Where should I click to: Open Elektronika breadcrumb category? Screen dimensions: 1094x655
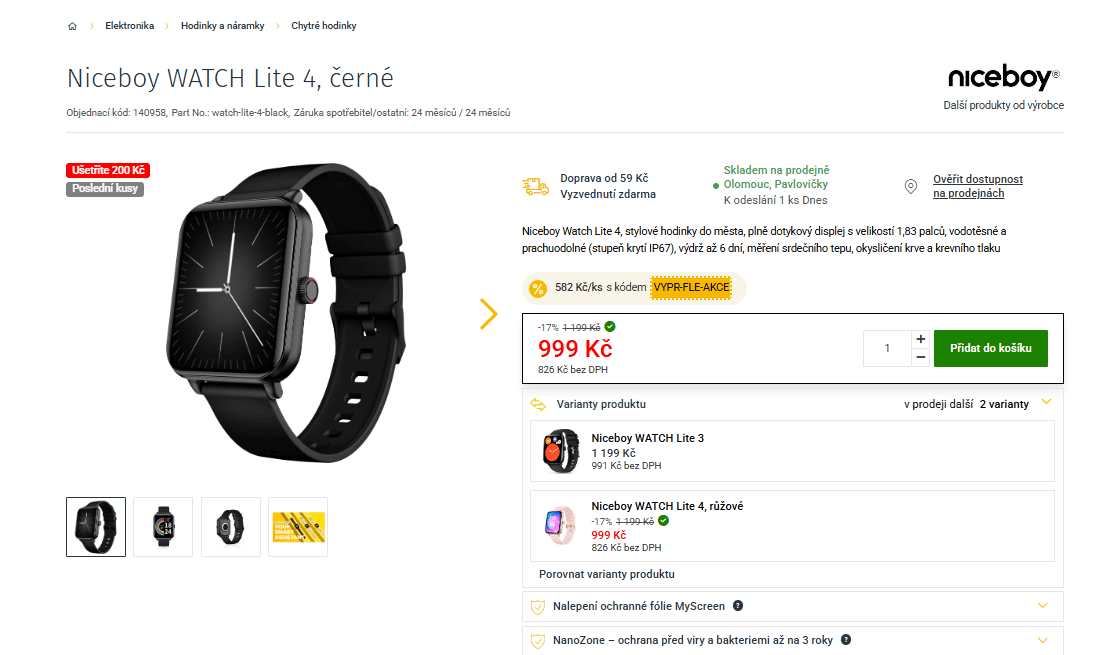click(x=130, y=26)
